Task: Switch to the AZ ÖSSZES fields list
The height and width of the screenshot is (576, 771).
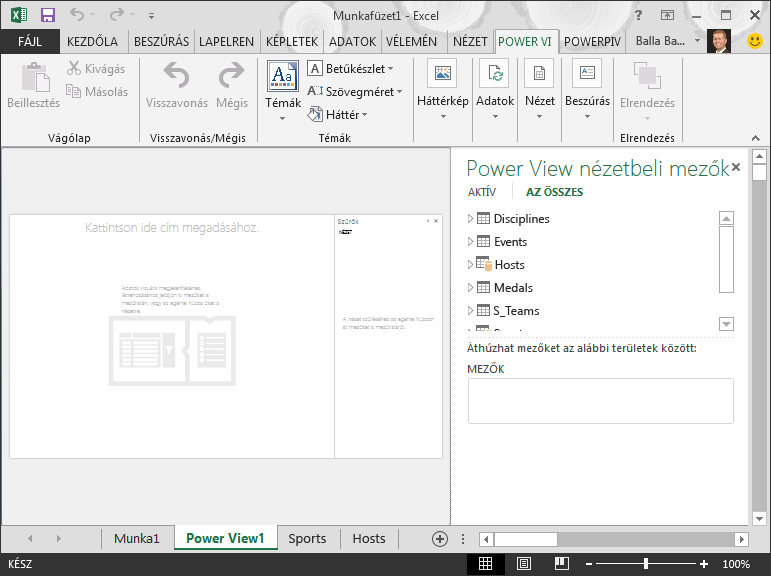Action: [555, 192]
